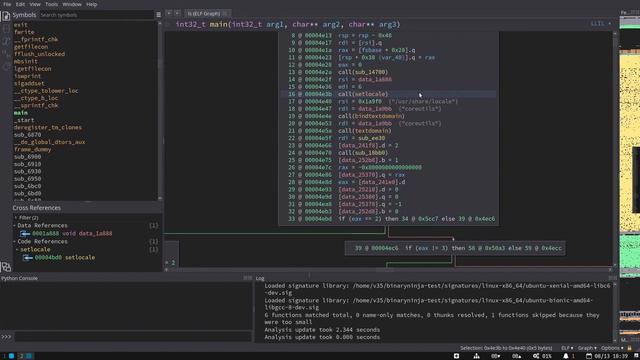Select data reference 0001a888 void data_1a888
The image size is (640, 360).
(72, 233)
